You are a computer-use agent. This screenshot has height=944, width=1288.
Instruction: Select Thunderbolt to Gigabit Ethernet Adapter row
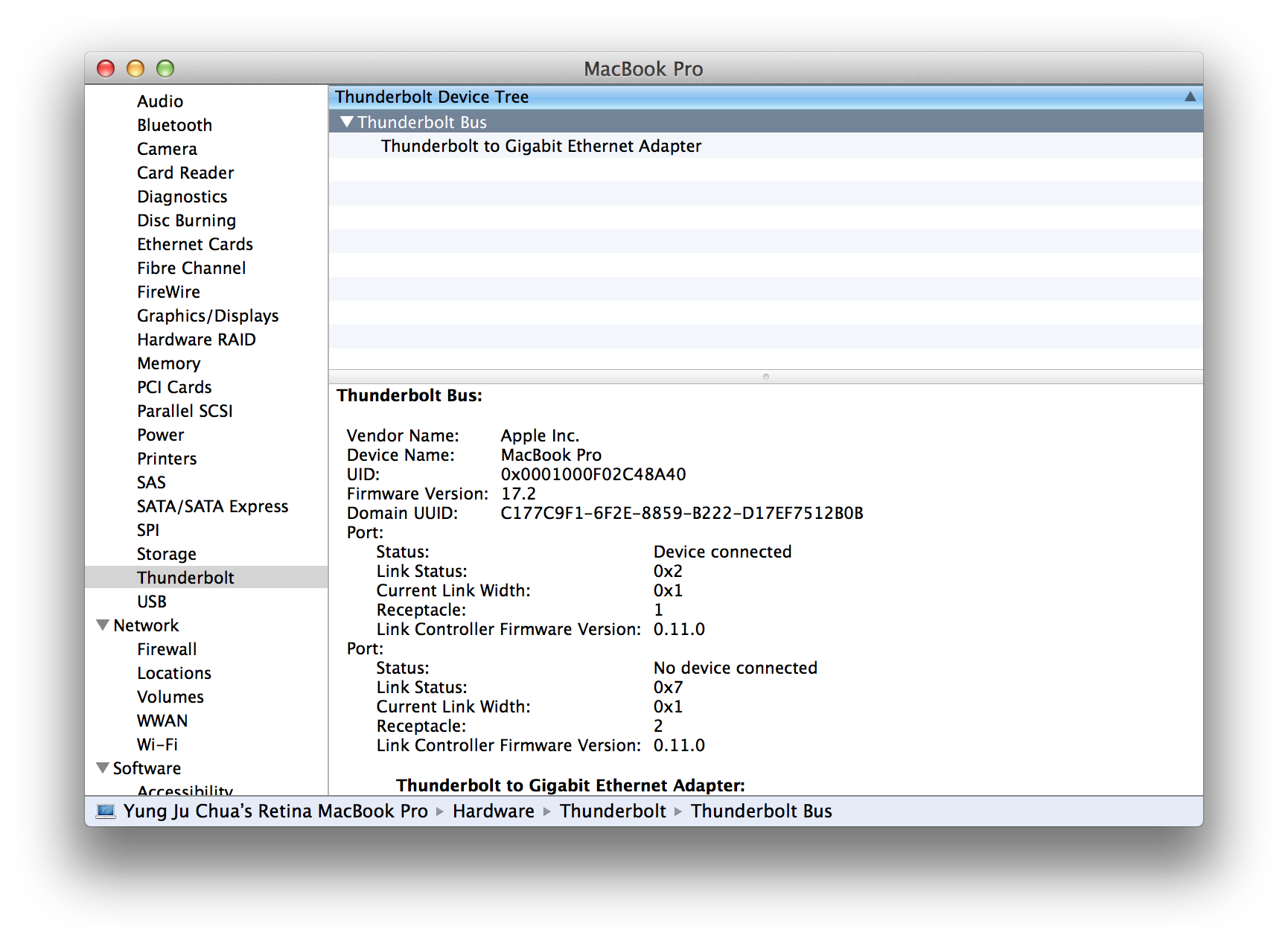(765, 146)
